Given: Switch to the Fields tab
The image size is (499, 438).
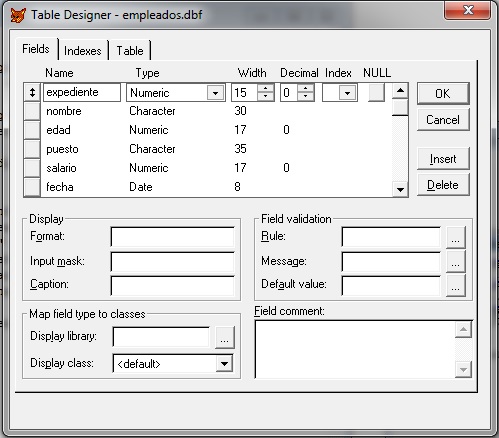Looking at the screenshot, I should pos(36,49).
